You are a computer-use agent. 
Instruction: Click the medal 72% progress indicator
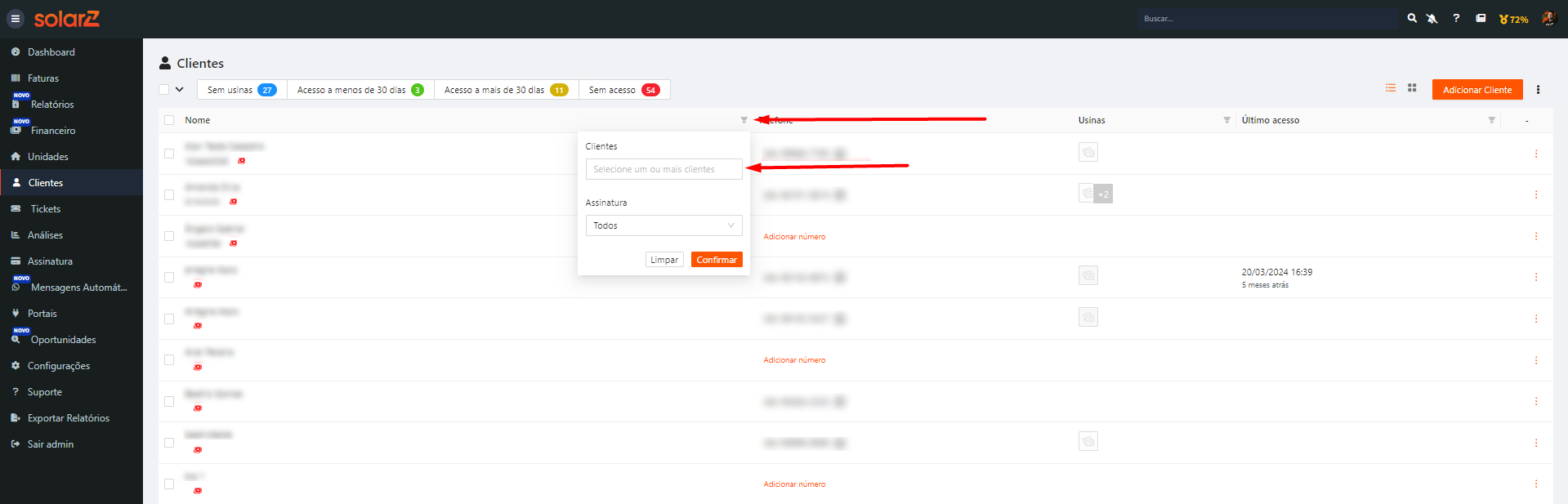pos(1513,19)
